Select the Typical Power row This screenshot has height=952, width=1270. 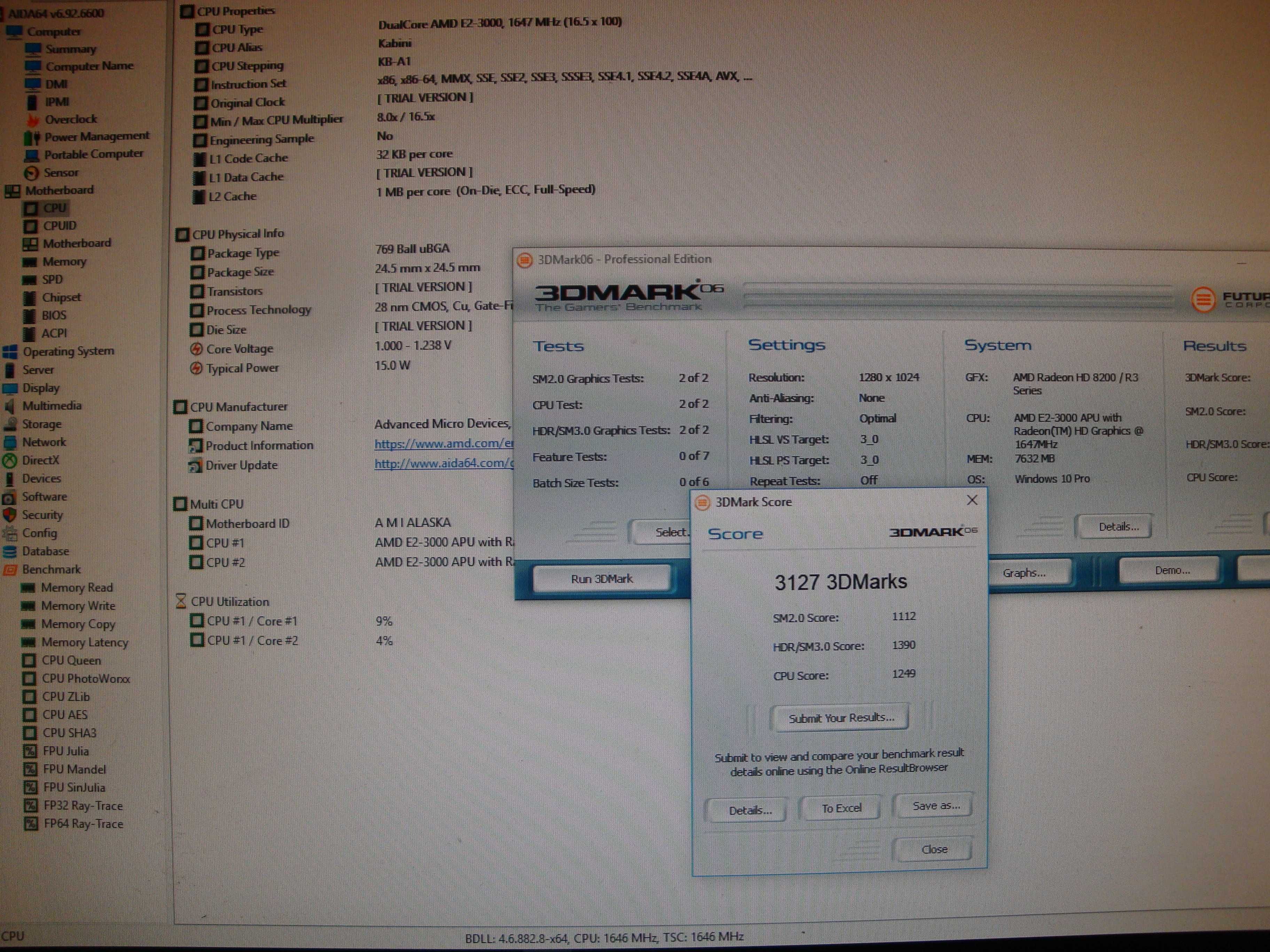point(300,367)
